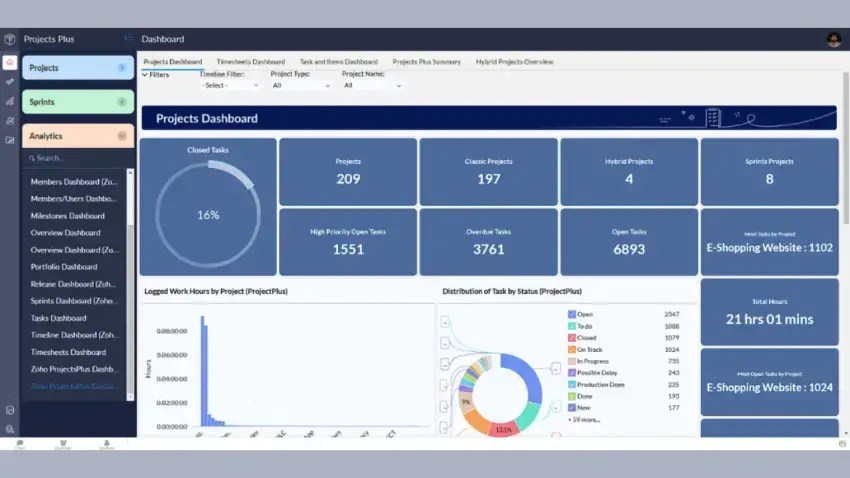Collapse the sidebar using the menu icon
850x478 pixels.
tap(128, 39)
